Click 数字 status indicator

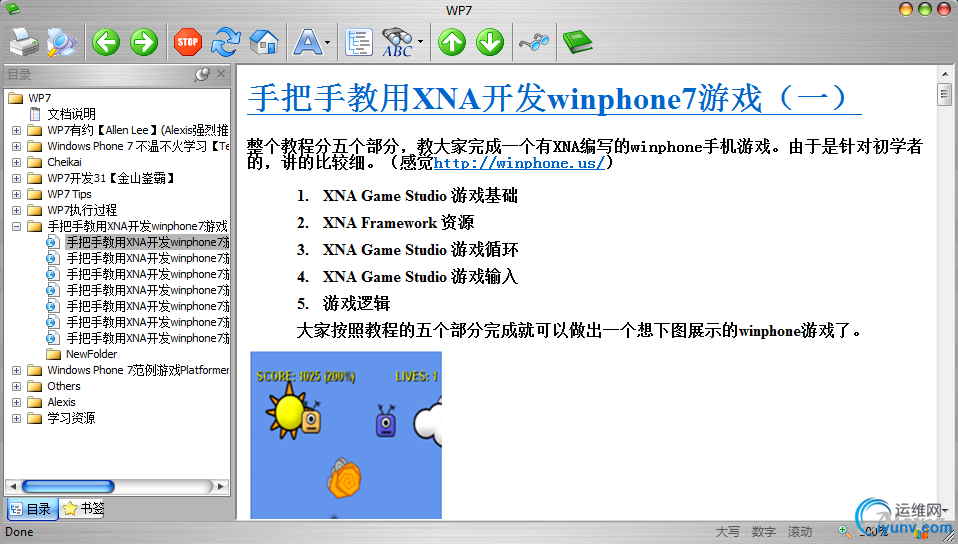(x=764, y=532)
